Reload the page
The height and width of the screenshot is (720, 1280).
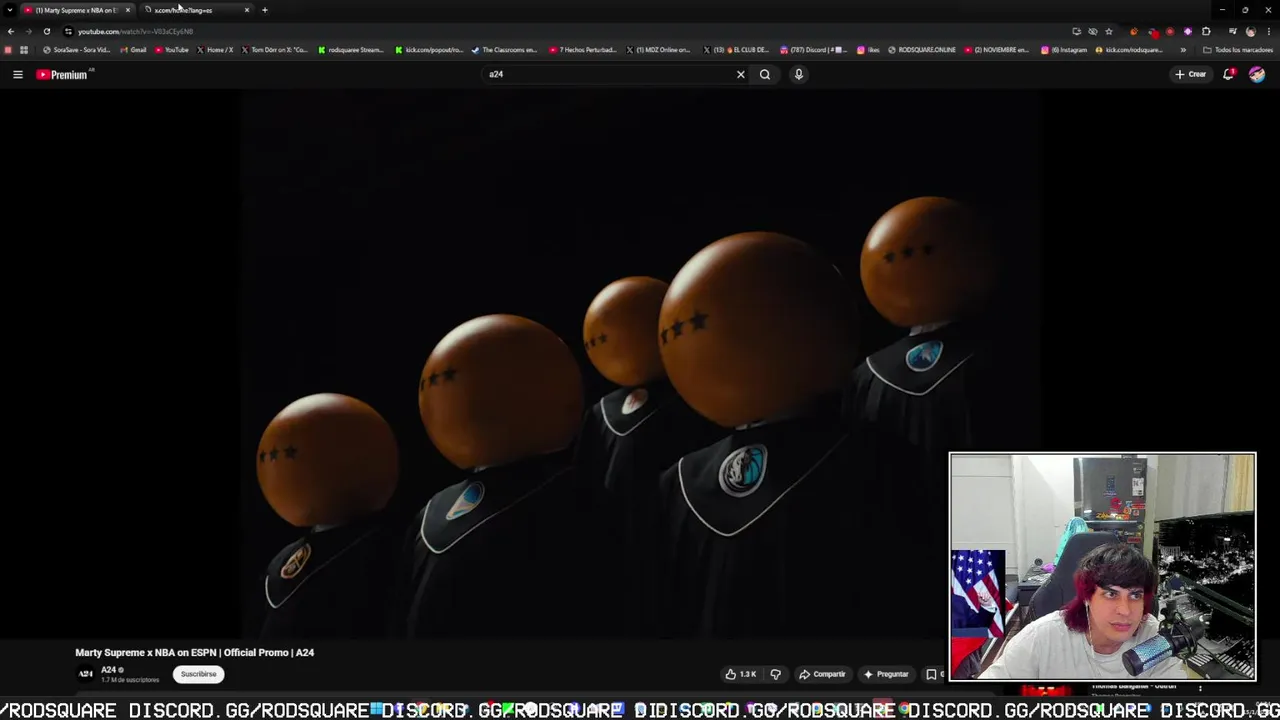pyautogui.click(x=46, y=31)
